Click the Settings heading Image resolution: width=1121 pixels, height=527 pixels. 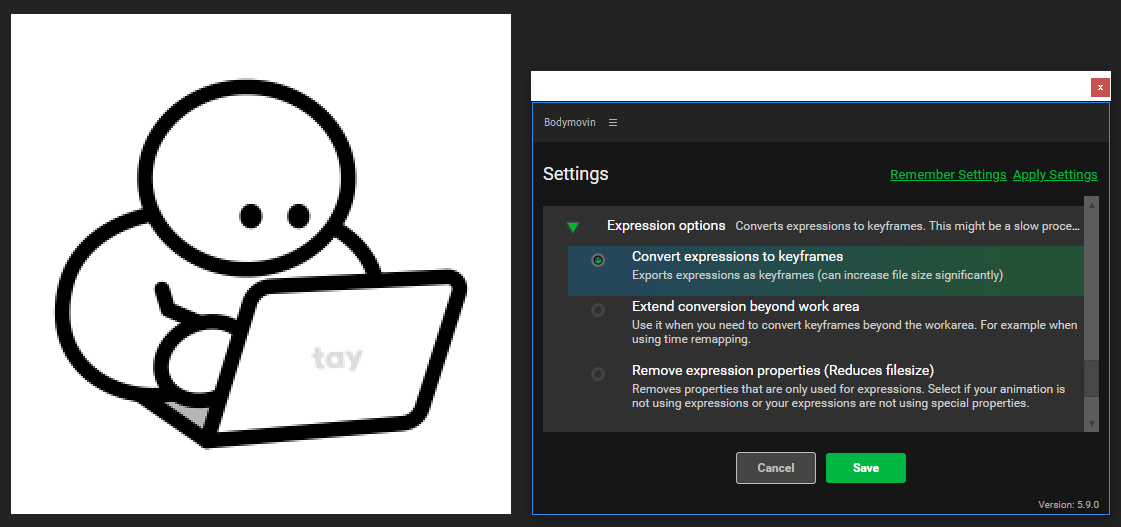pos(576,174)
